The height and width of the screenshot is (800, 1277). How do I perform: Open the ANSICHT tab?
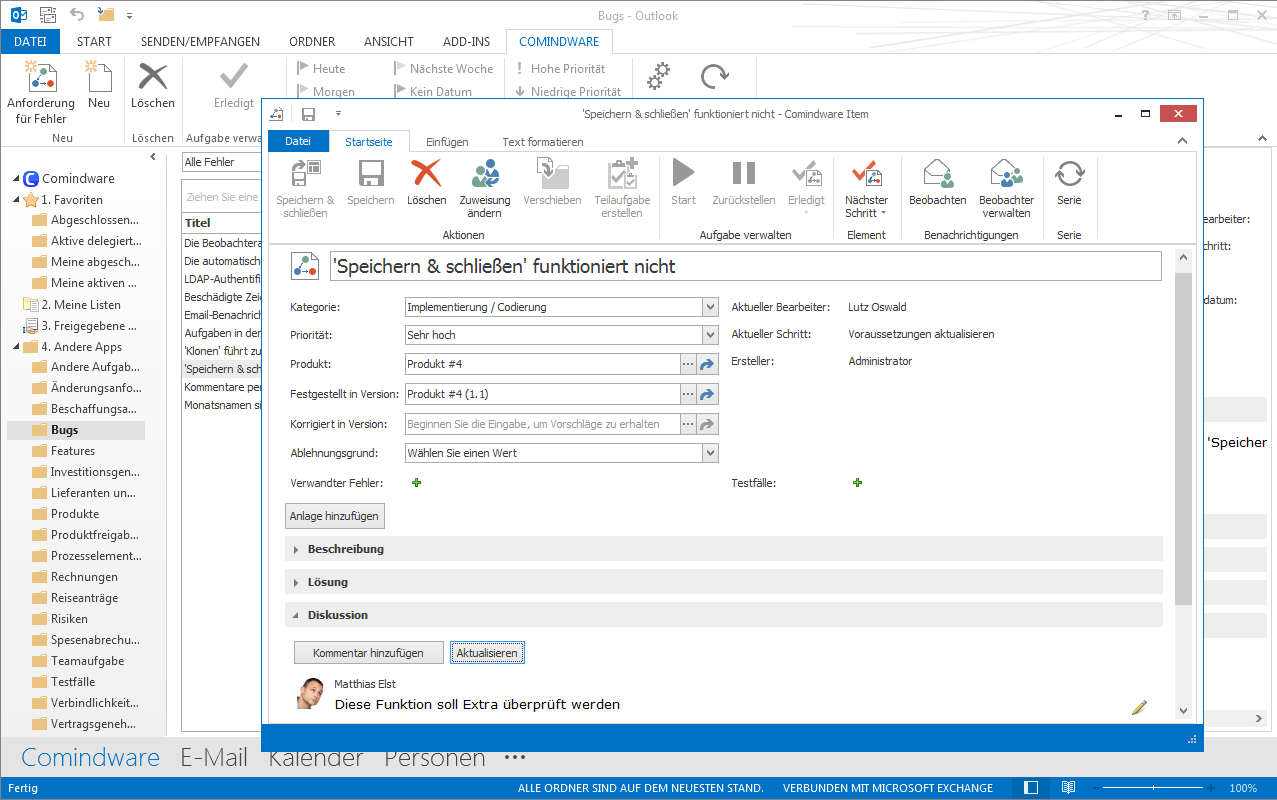[x=389, y=42]
